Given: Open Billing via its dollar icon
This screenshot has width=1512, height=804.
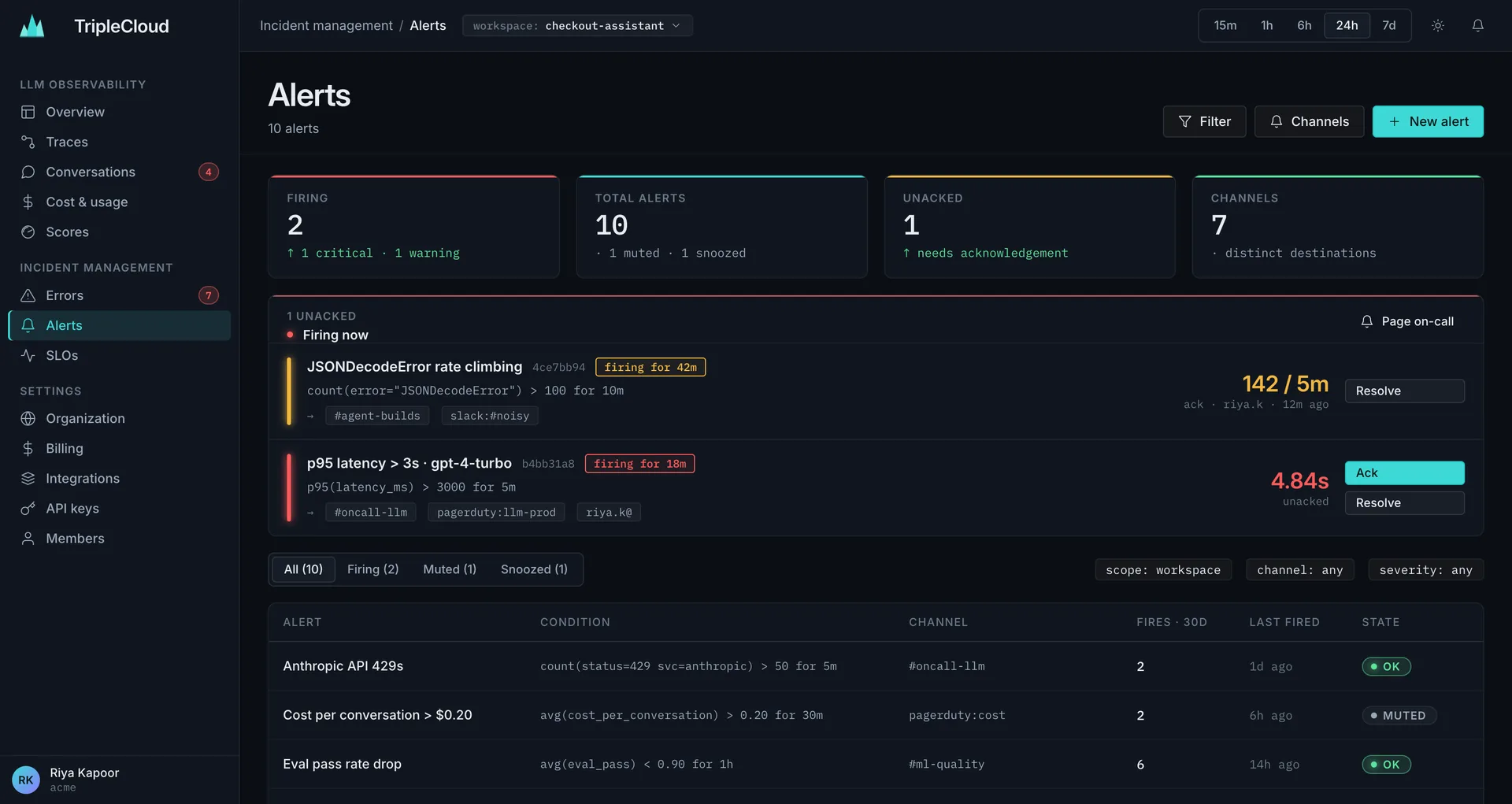Looking at the screenshot, I should point(28,448).
